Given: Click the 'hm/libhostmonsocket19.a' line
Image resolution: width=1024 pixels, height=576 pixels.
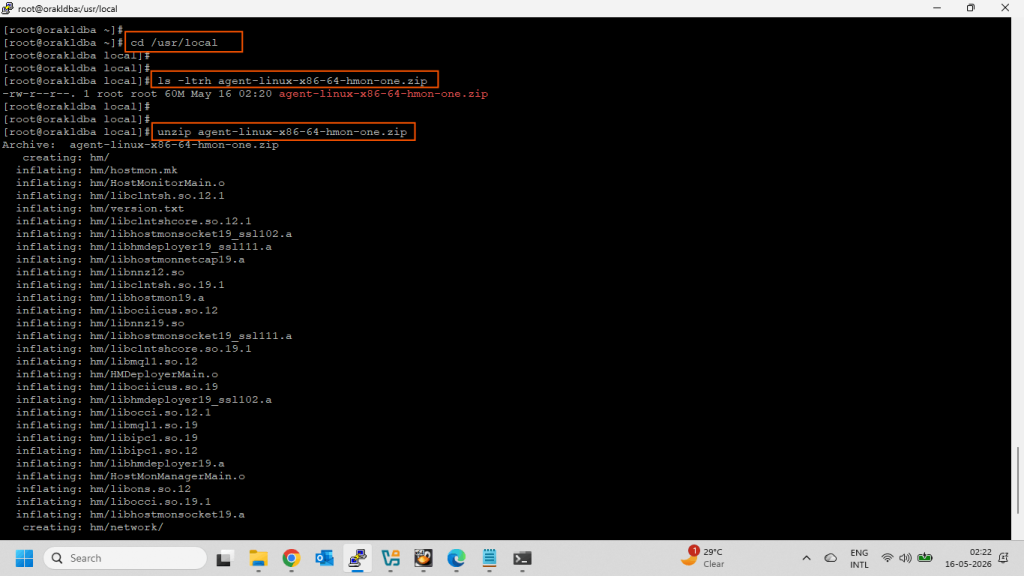Looking at the screenshot, I should (x=131, y=515).
